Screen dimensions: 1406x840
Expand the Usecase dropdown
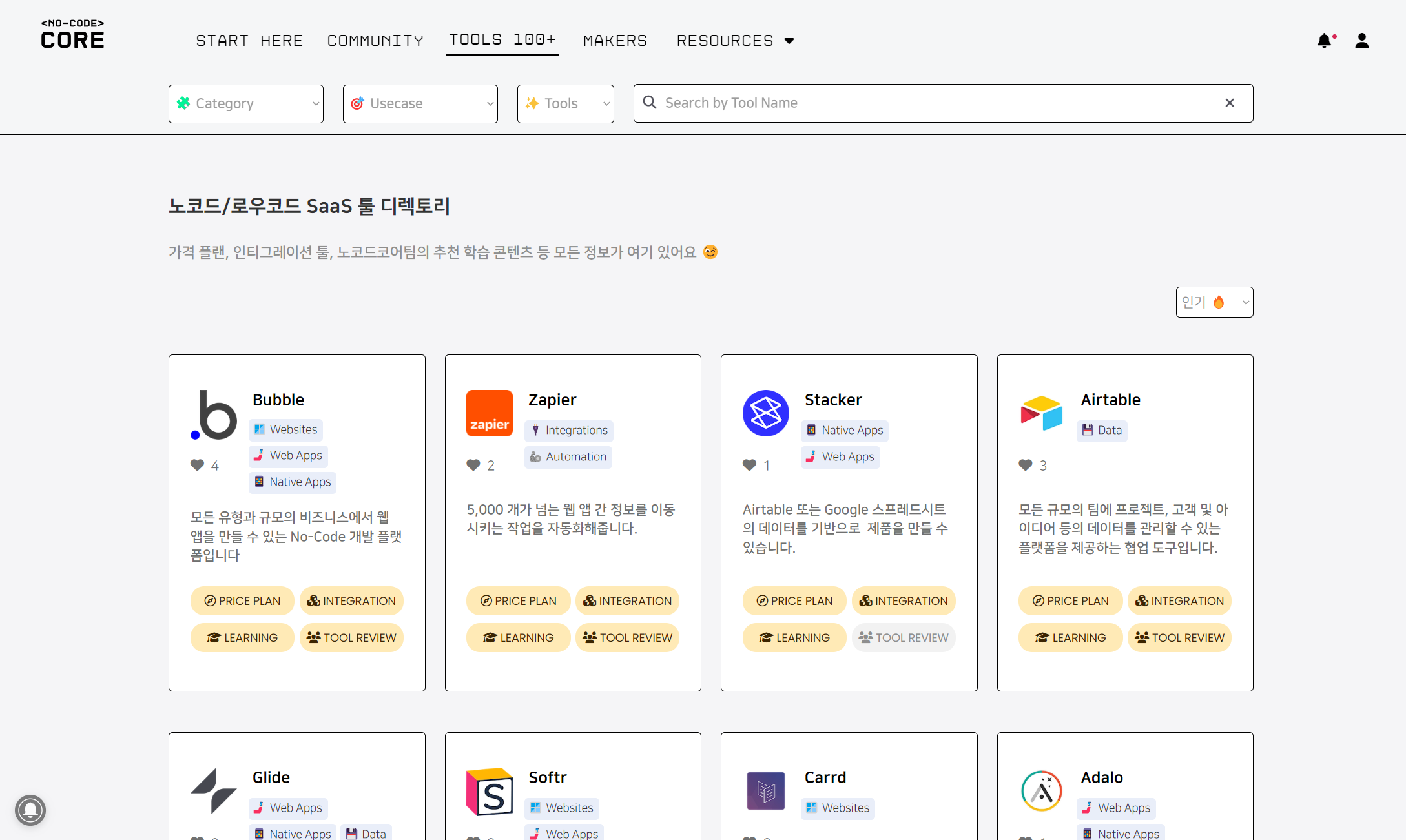pos(420,103)
